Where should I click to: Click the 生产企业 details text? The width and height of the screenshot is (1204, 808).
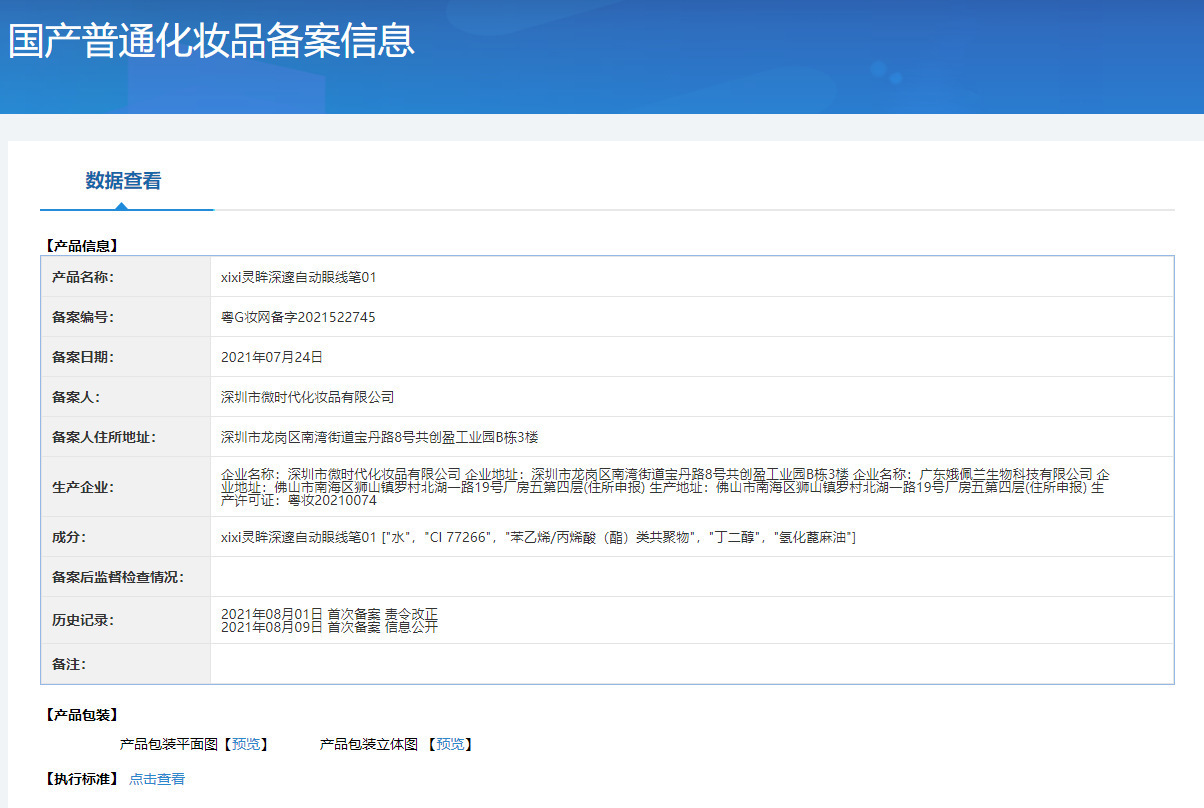point(664,487)
